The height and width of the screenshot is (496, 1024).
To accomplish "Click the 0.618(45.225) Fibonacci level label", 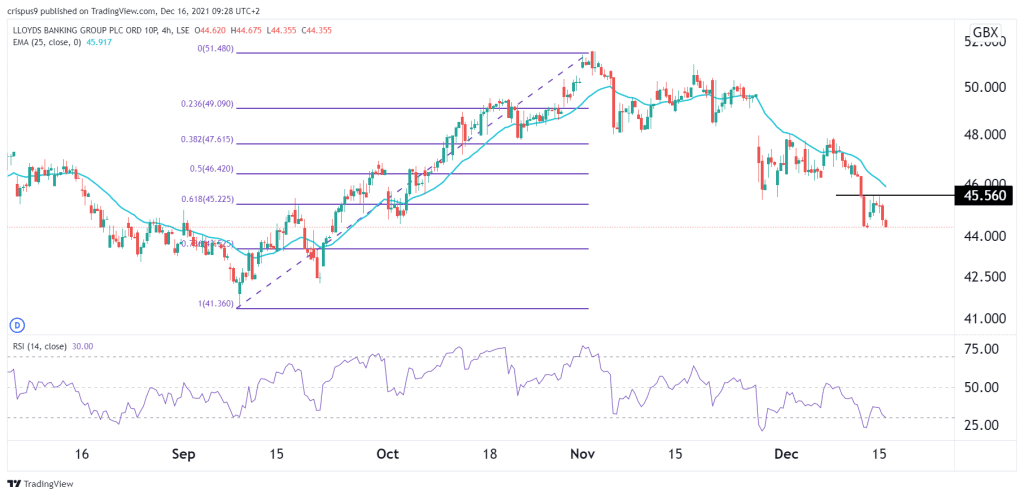I will click(207, 200).
